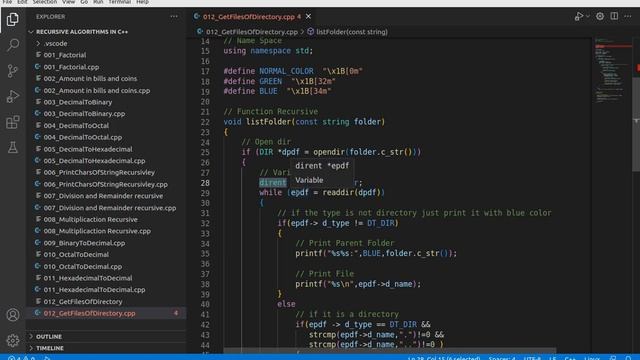Open the Terminal menu

click(x=119, y=2)
